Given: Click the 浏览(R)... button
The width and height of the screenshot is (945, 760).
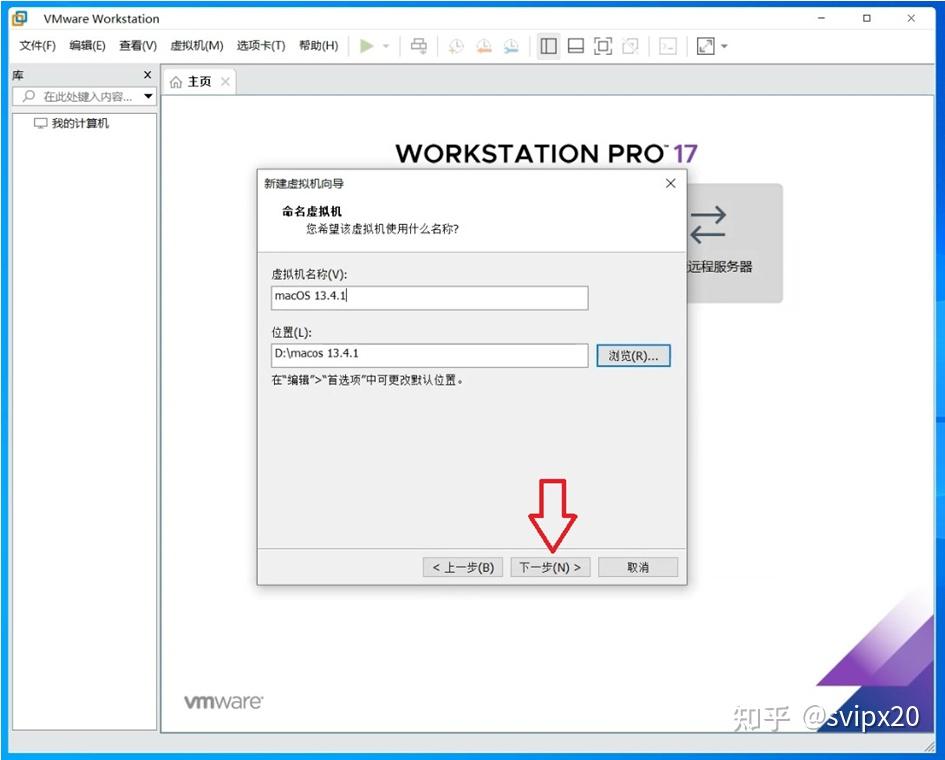Looking at the screenshot, I should (633, 356).
